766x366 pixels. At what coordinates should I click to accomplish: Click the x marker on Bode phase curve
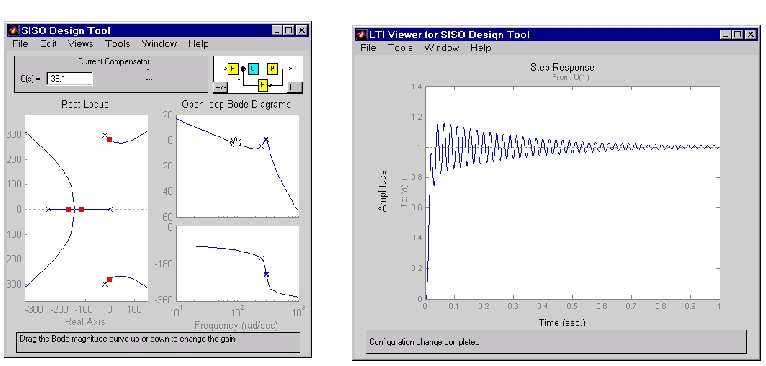point(266,274)
